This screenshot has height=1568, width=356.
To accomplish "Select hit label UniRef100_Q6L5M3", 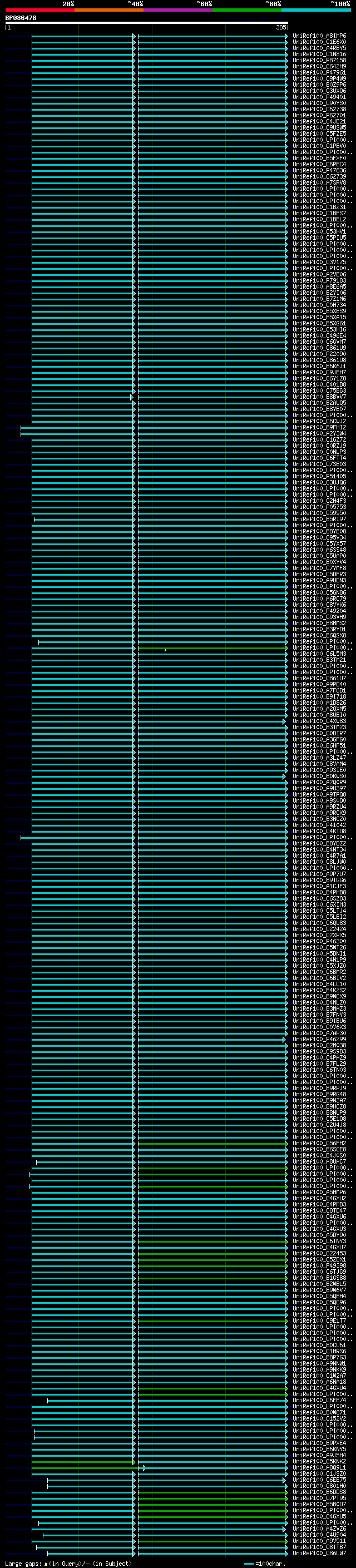I will [319, 654].
